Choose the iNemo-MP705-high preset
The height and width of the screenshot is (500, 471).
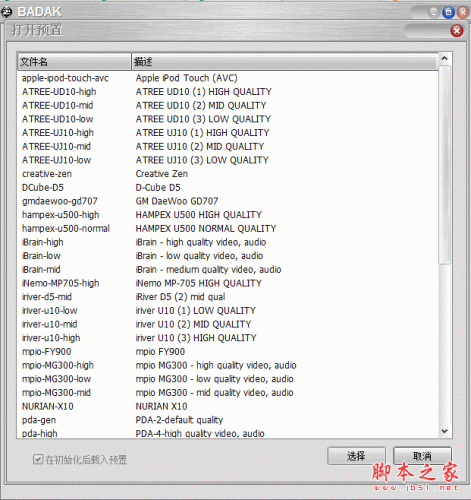point(61,283)
